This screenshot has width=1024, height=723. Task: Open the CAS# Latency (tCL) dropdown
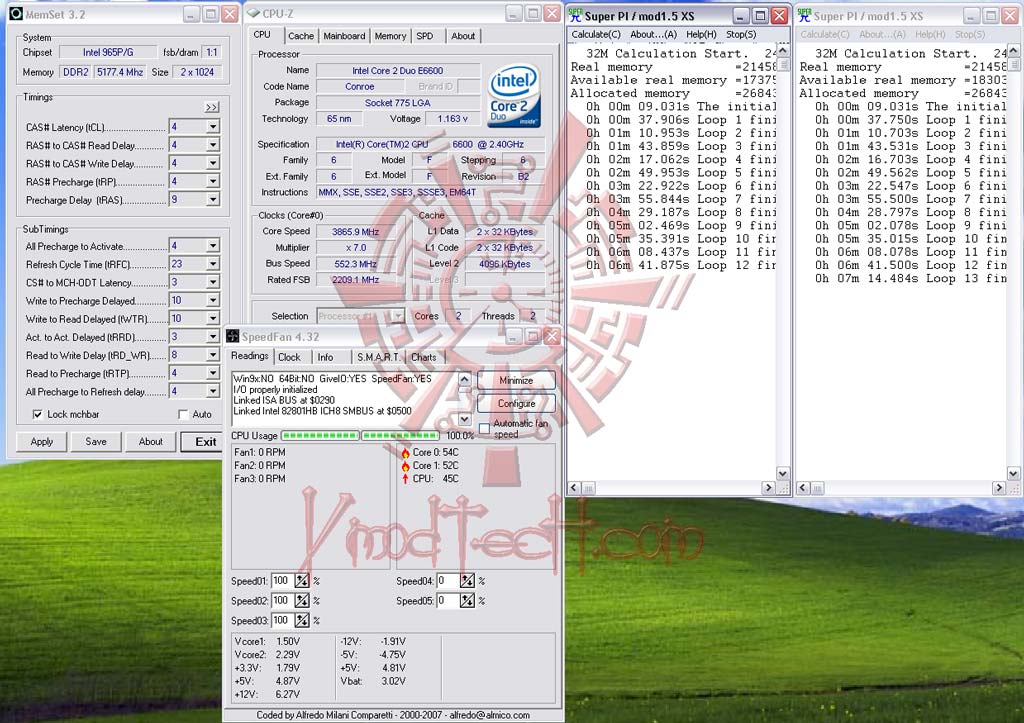click(213, 127)
